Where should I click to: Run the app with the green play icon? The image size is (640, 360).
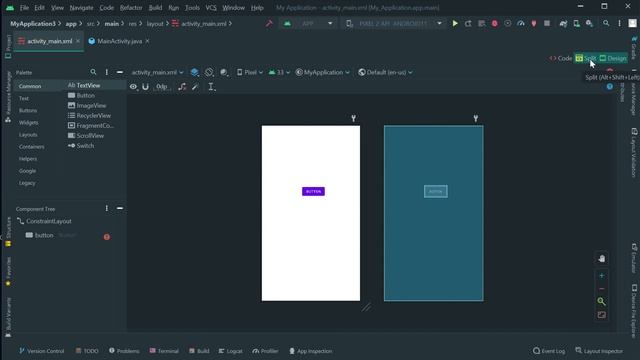coord(455,24)
